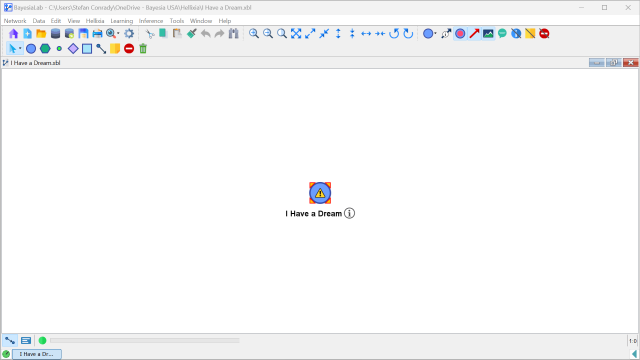This screenshot has width=640, height=360.
Task: Paste using the clipboard icon
Action: click(177, 33)
